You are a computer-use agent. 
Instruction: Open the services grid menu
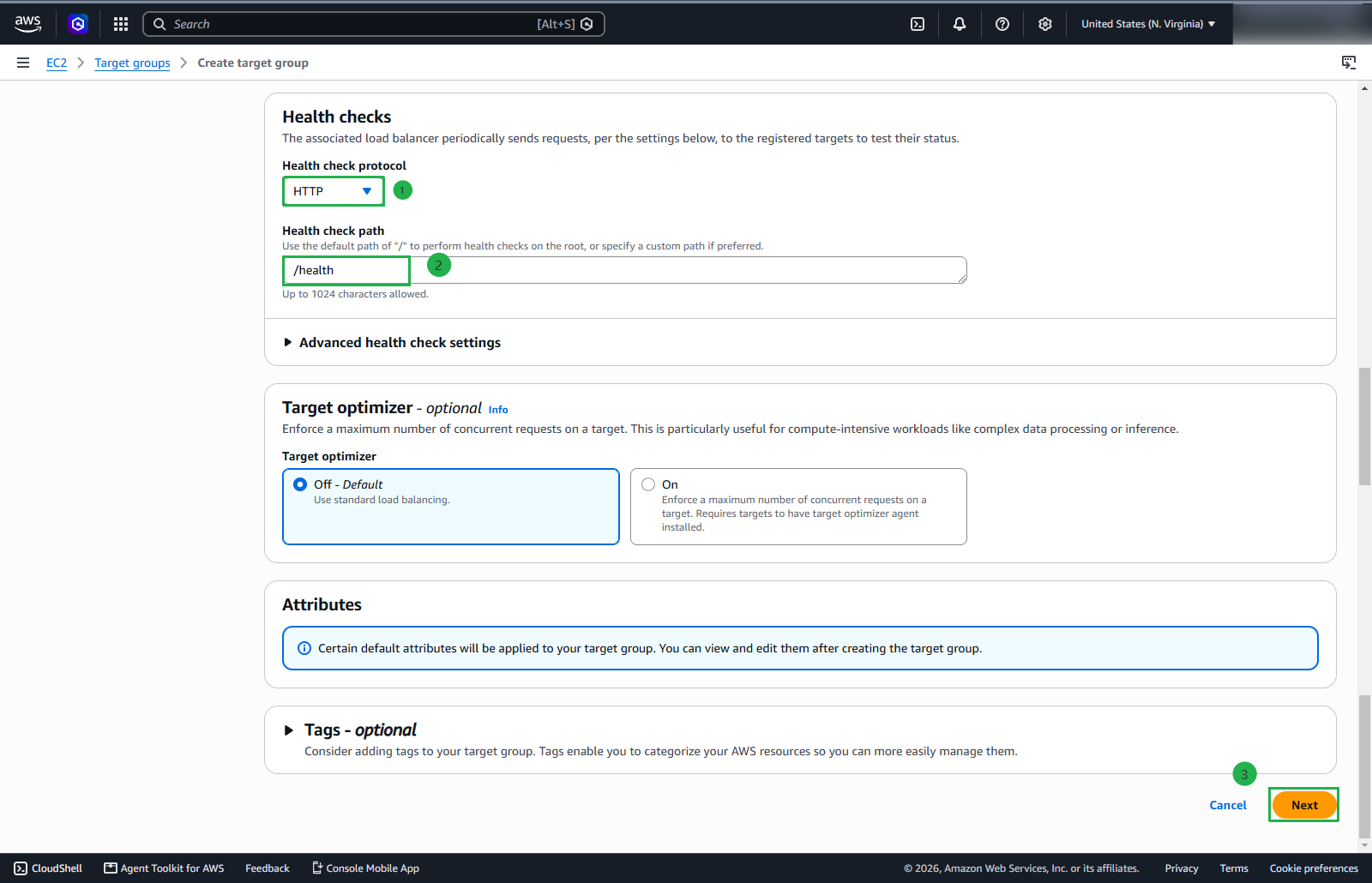pyautogui.click(x=121, y=24)
